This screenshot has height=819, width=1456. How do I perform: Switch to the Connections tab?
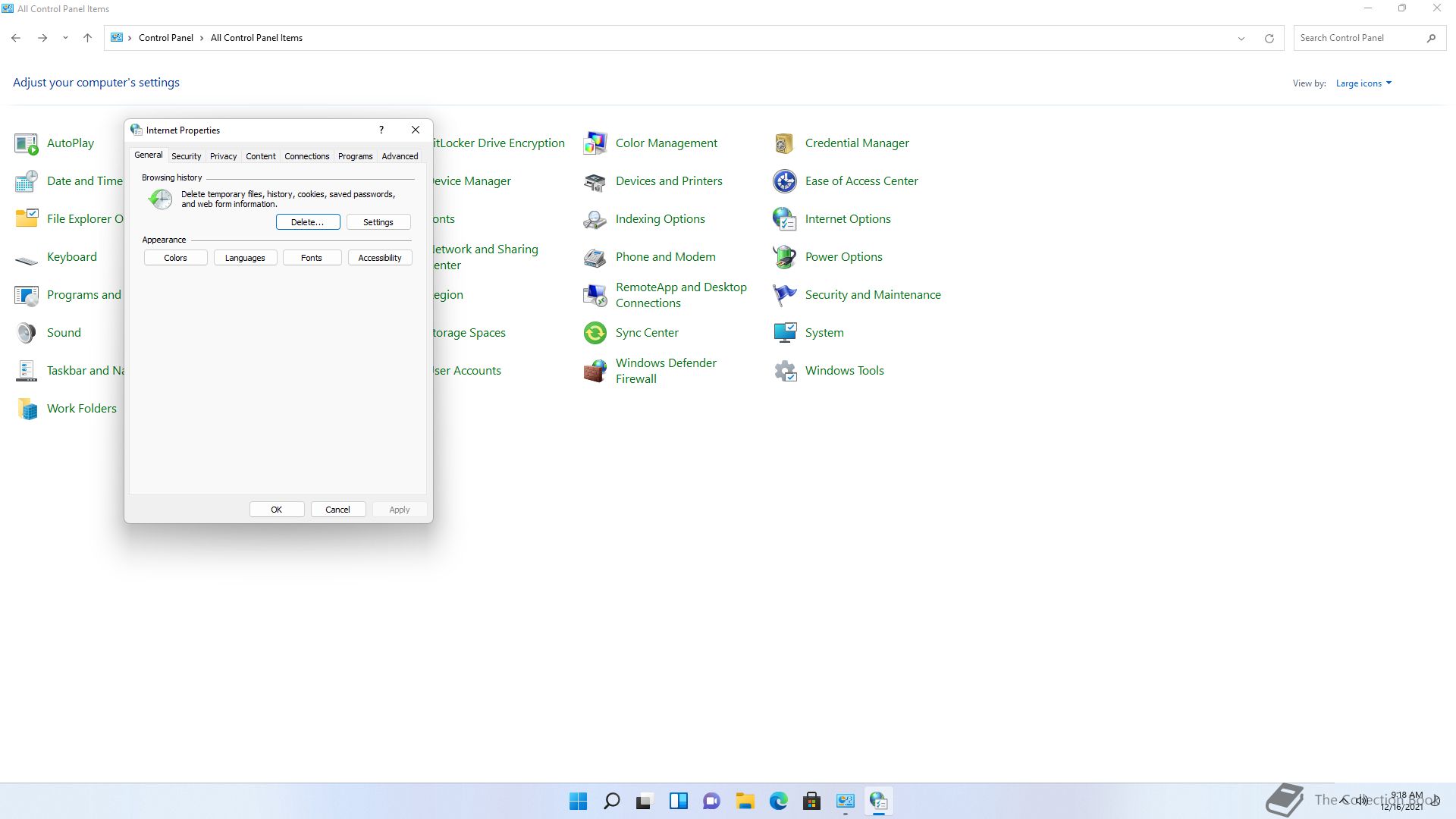tap(306, 156)
